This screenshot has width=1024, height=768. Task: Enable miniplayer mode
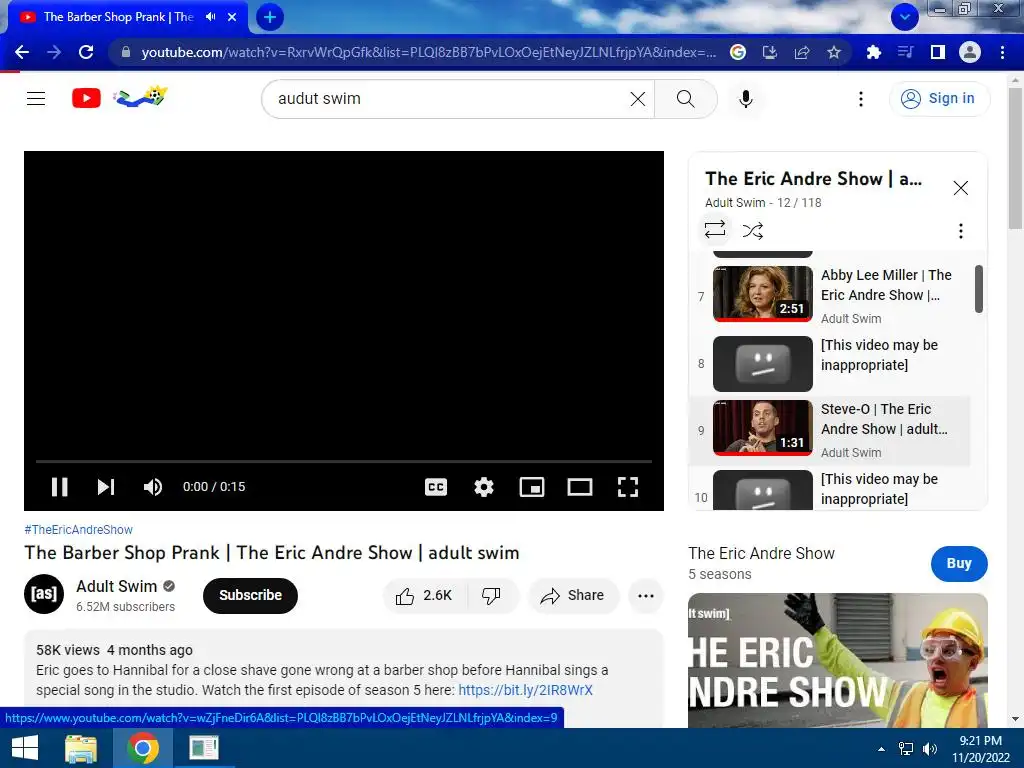coord(532,487)
